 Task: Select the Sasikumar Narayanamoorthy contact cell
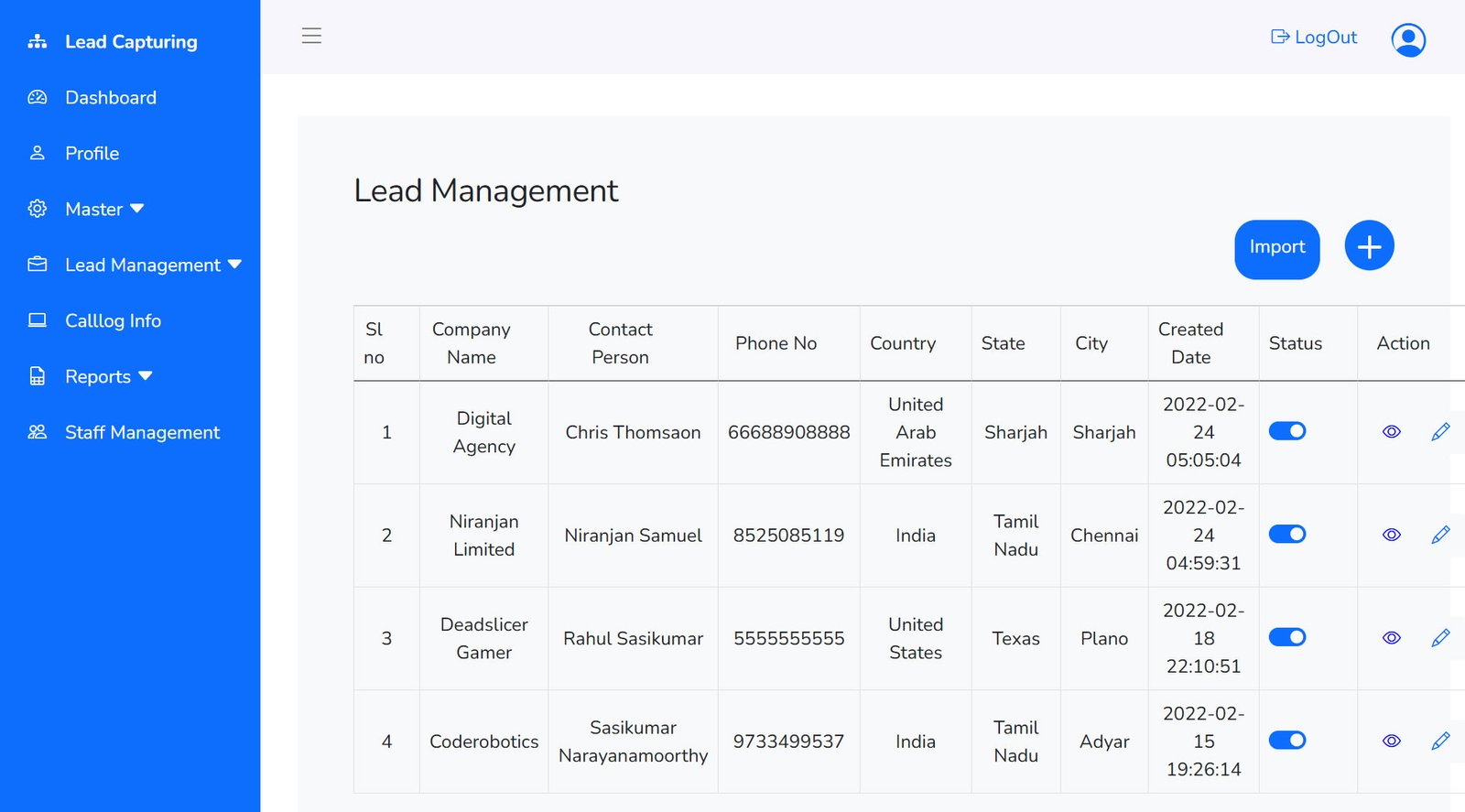(x=633, y=741)
